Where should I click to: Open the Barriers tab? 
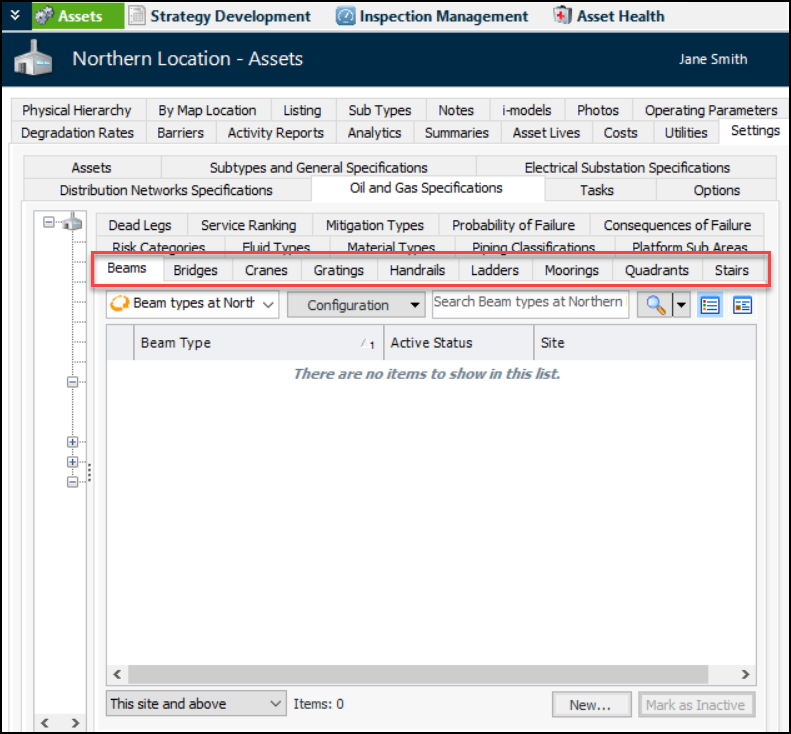coord(181,133)
